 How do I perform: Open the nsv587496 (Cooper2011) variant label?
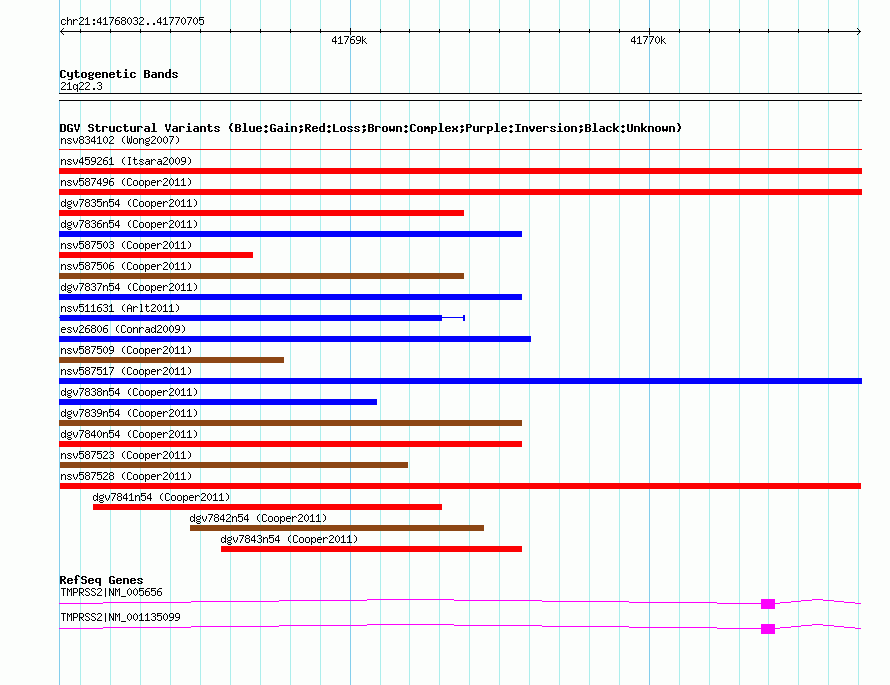point(126,182)
